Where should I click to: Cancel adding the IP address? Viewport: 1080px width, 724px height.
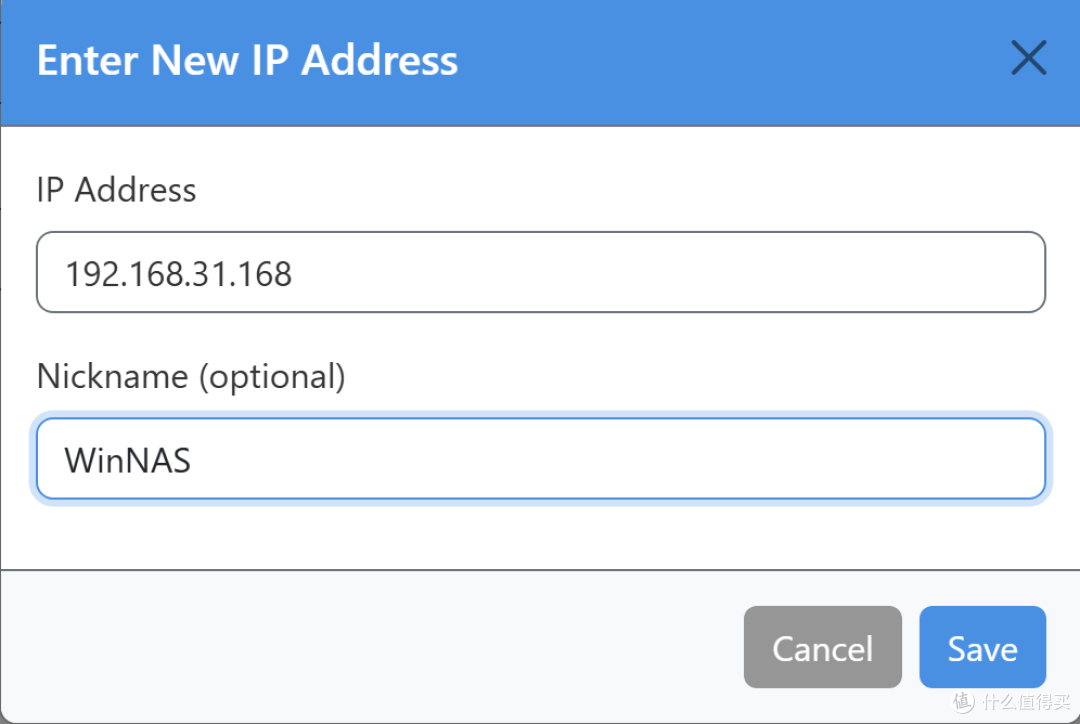coord(822,648)
